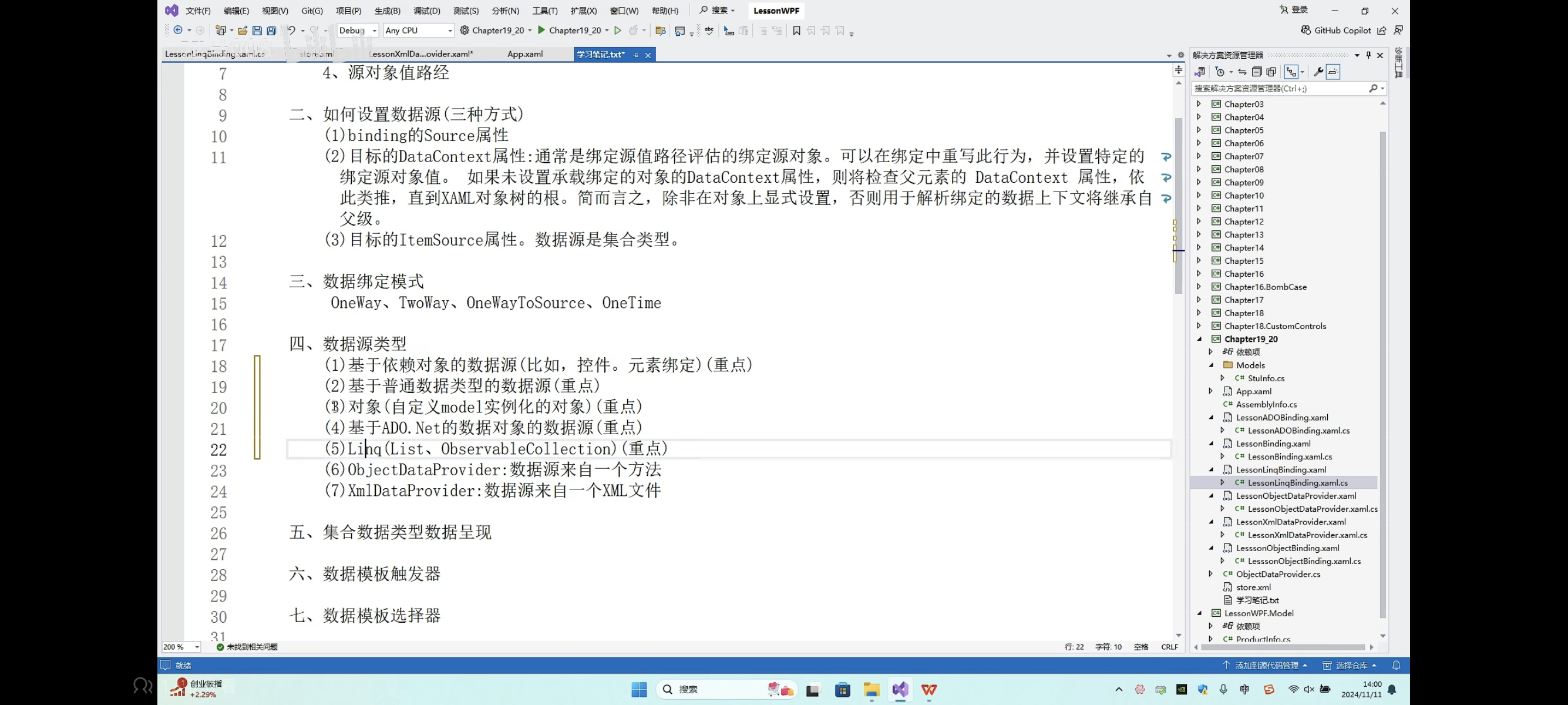Open LessonBinding.xaml in Solution Explorer
This screenshot has width=1568, height=705.
(x=1273, y=443)
